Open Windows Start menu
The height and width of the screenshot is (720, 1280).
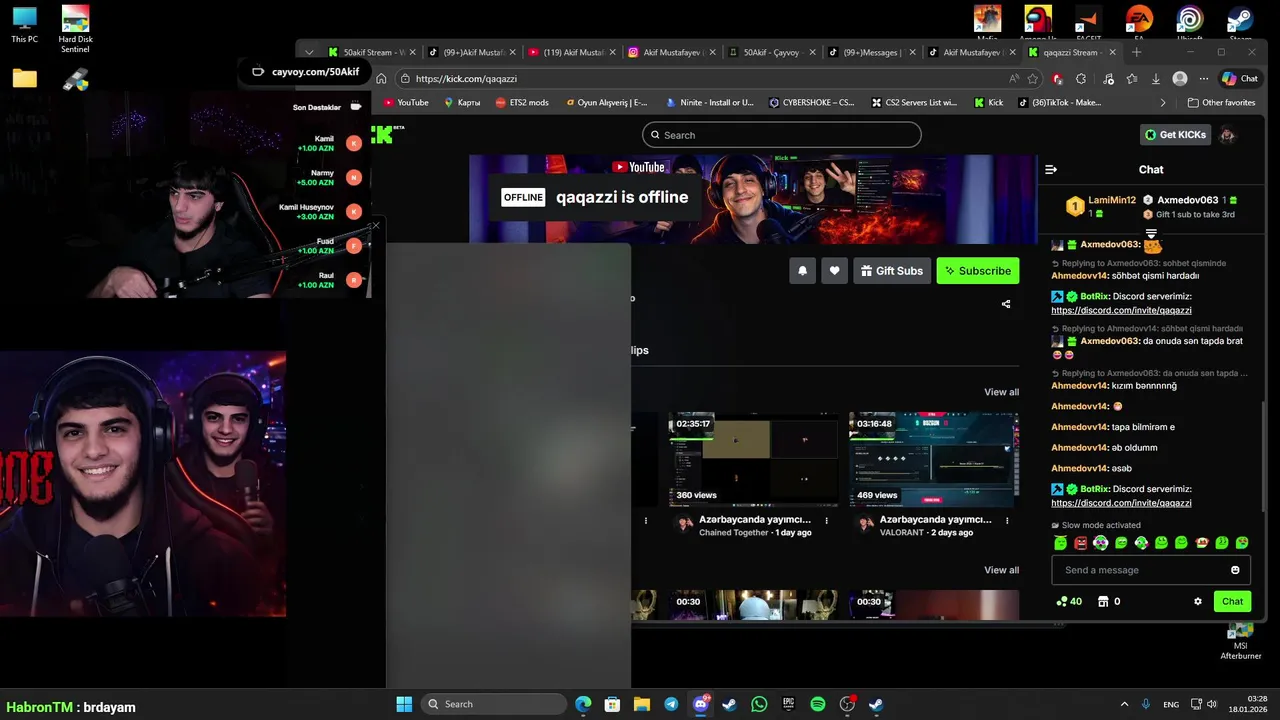[404, 704]
